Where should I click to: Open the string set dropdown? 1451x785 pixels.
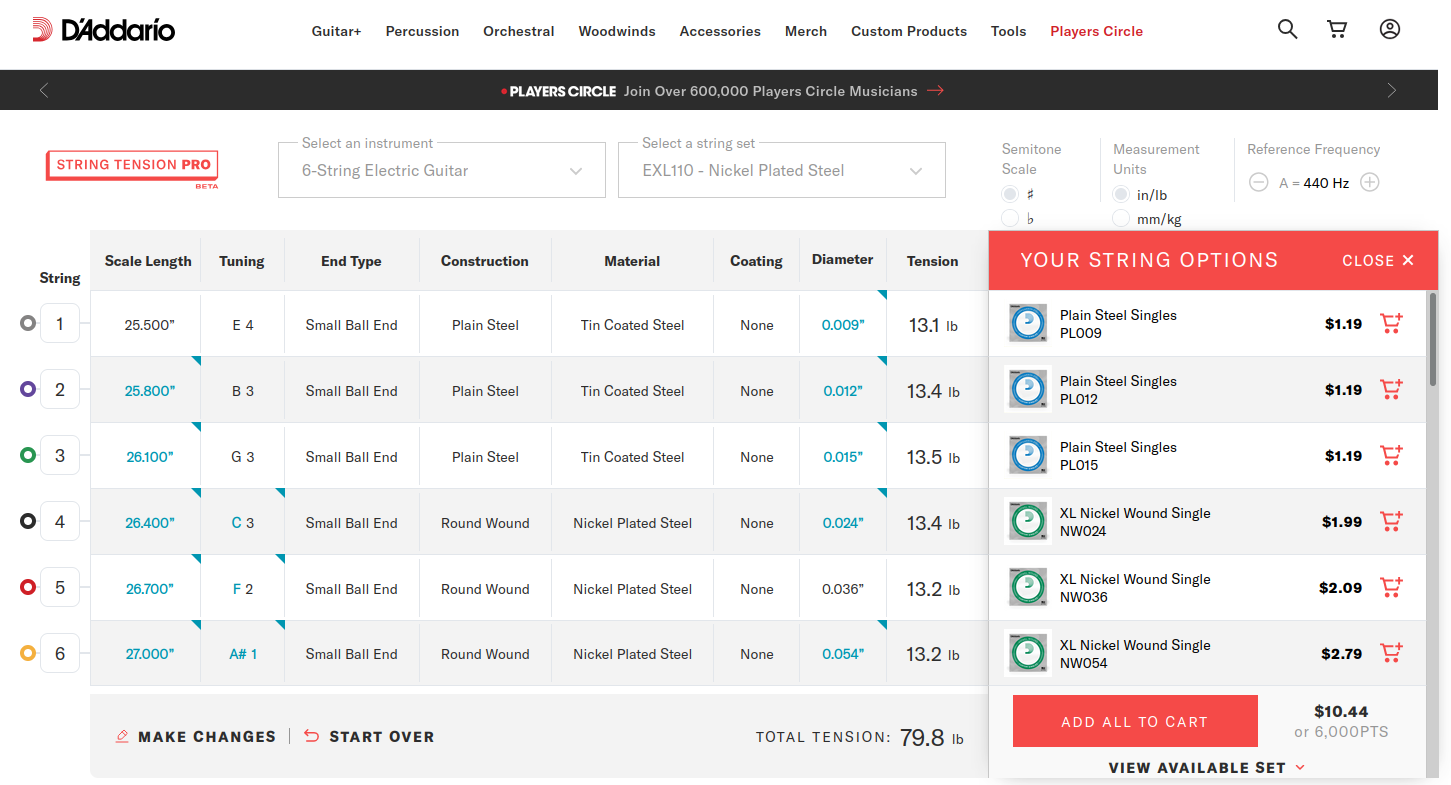point(782,170)
